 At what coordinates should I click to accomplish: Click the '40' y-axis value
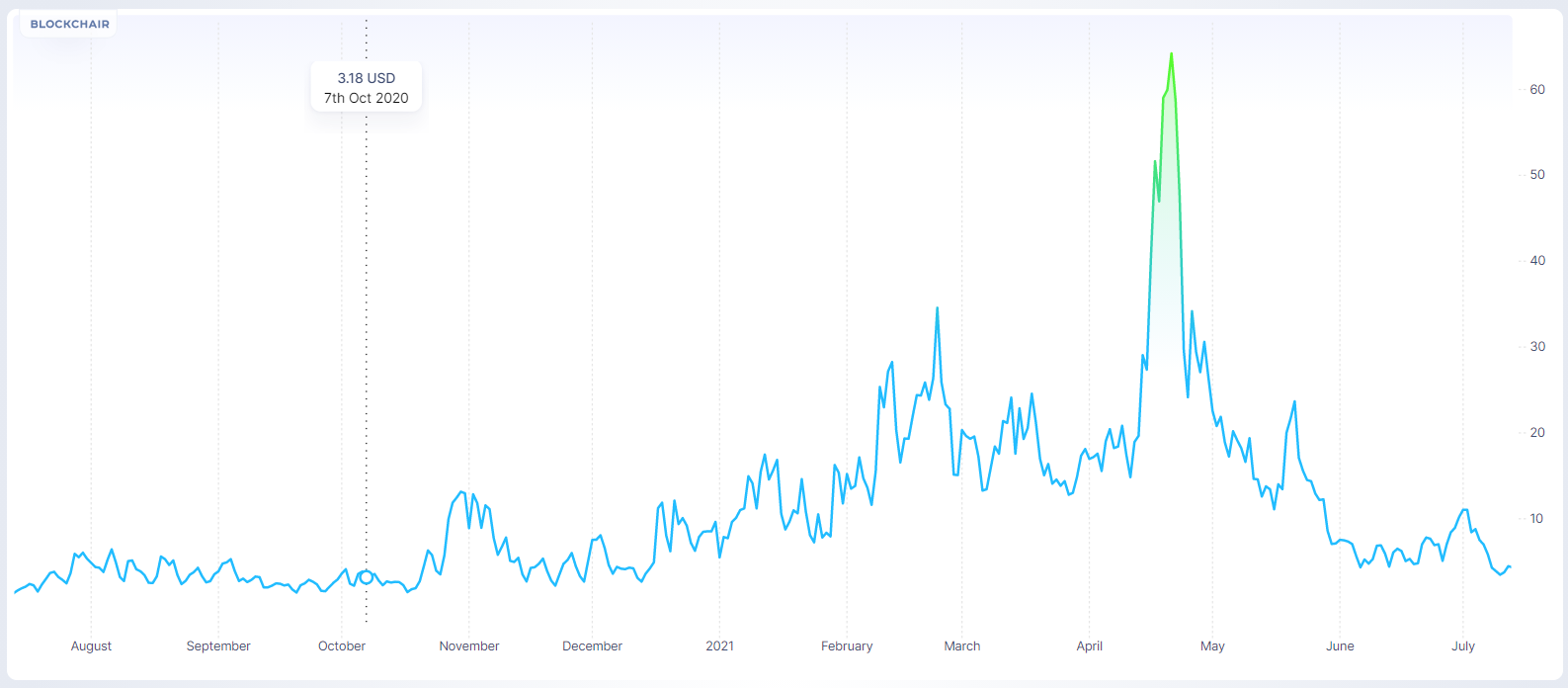tap(1537, 261)
